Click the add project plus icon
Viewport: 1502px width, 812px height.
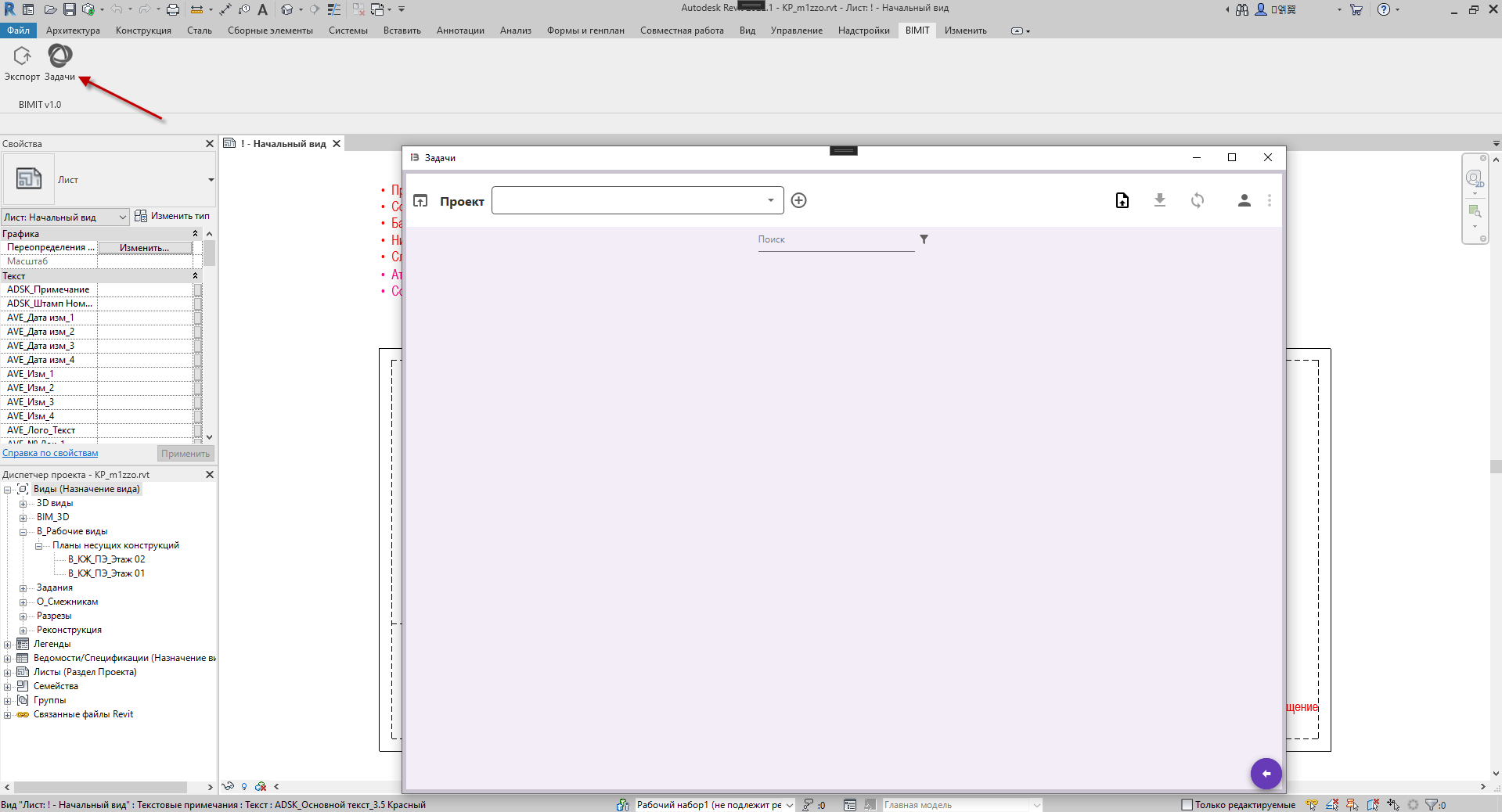coord(798,200)
